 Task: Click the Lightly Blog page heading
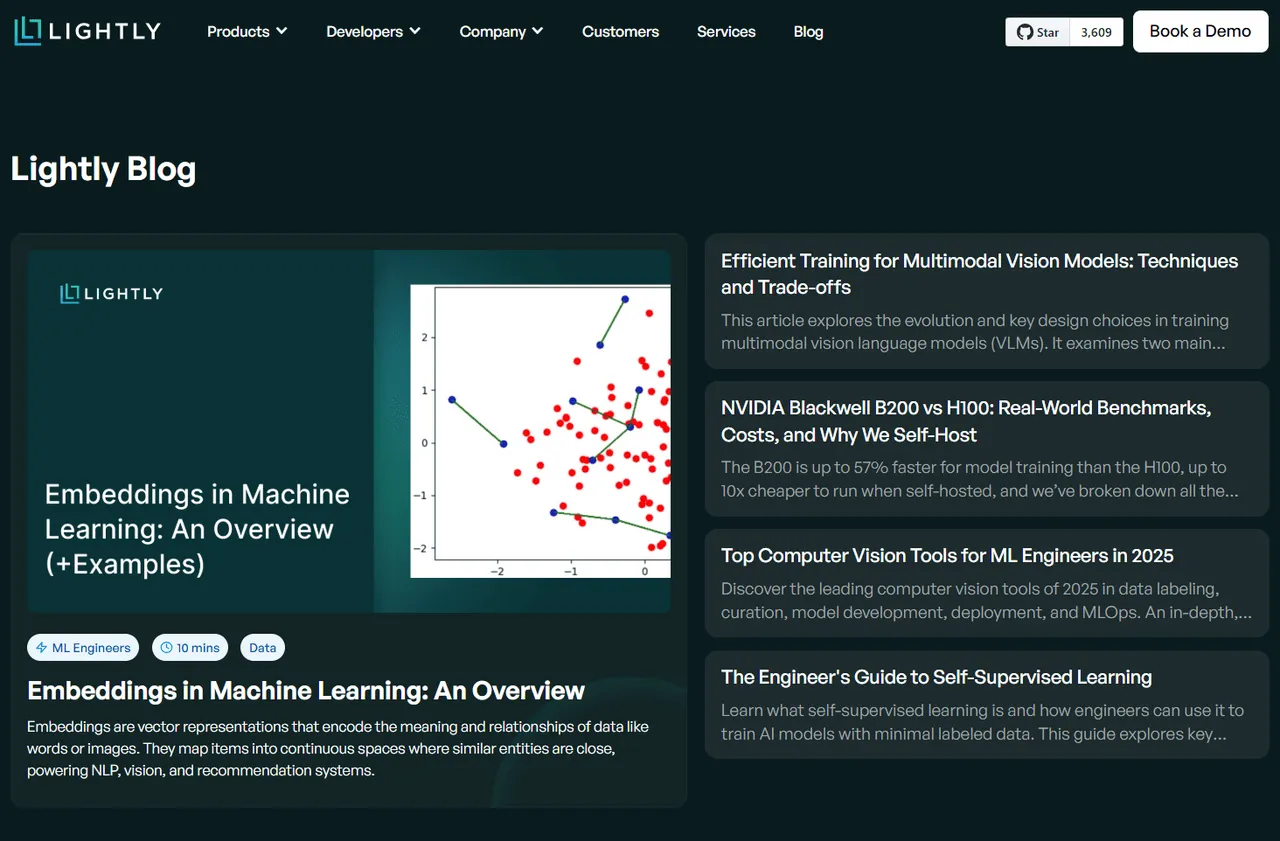point(103,169)
